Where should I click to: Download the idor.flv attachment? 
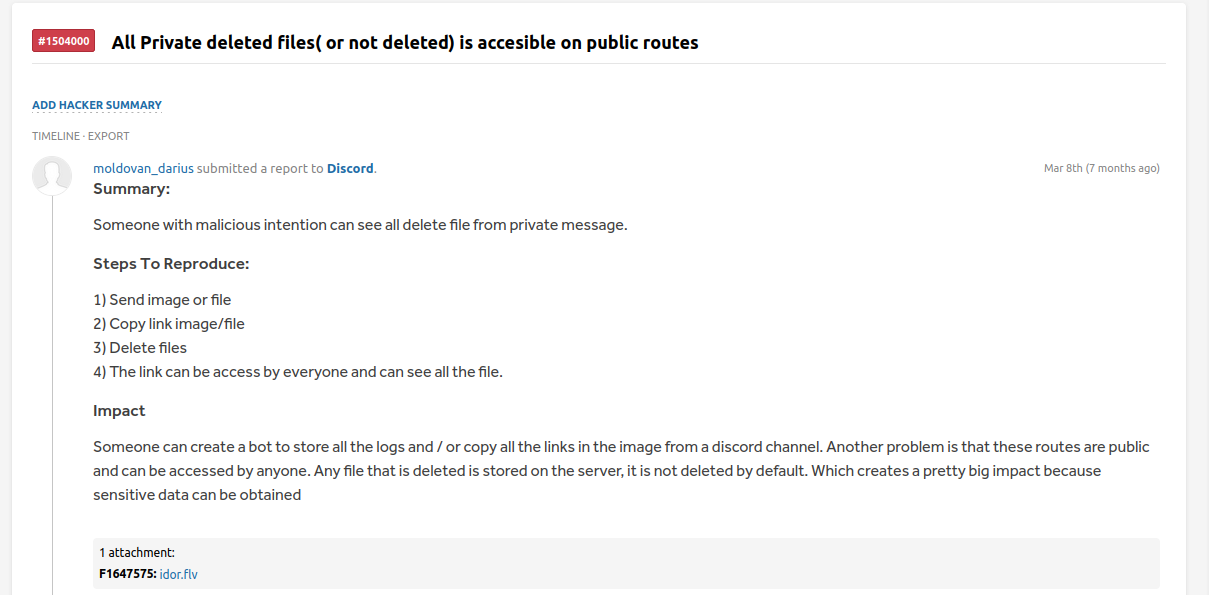(x=179, y=574)
